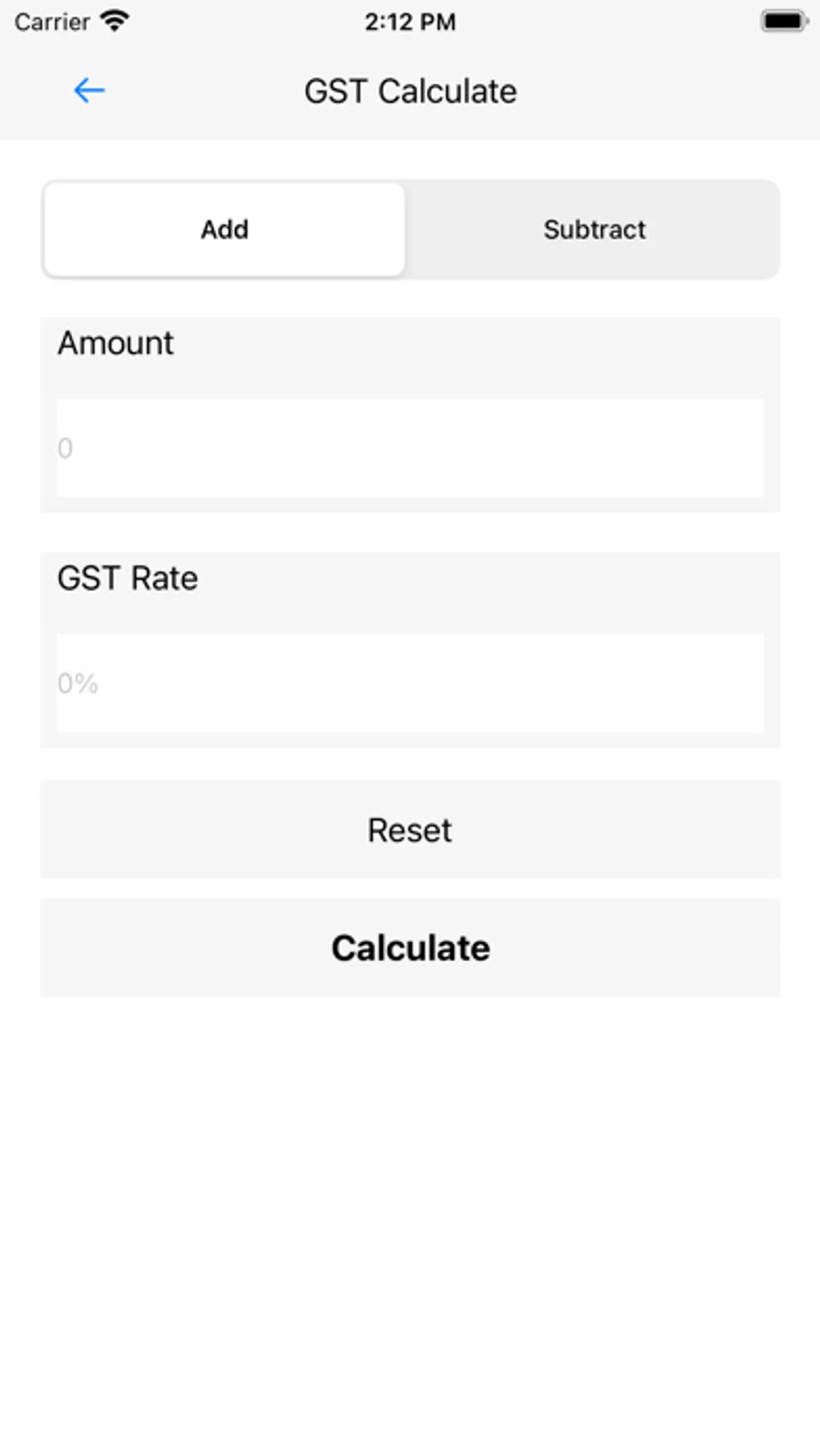Viewport: 820px width, 1456px height.
Task: Click the battery indicator icon
Action: [x=783, y=21]
